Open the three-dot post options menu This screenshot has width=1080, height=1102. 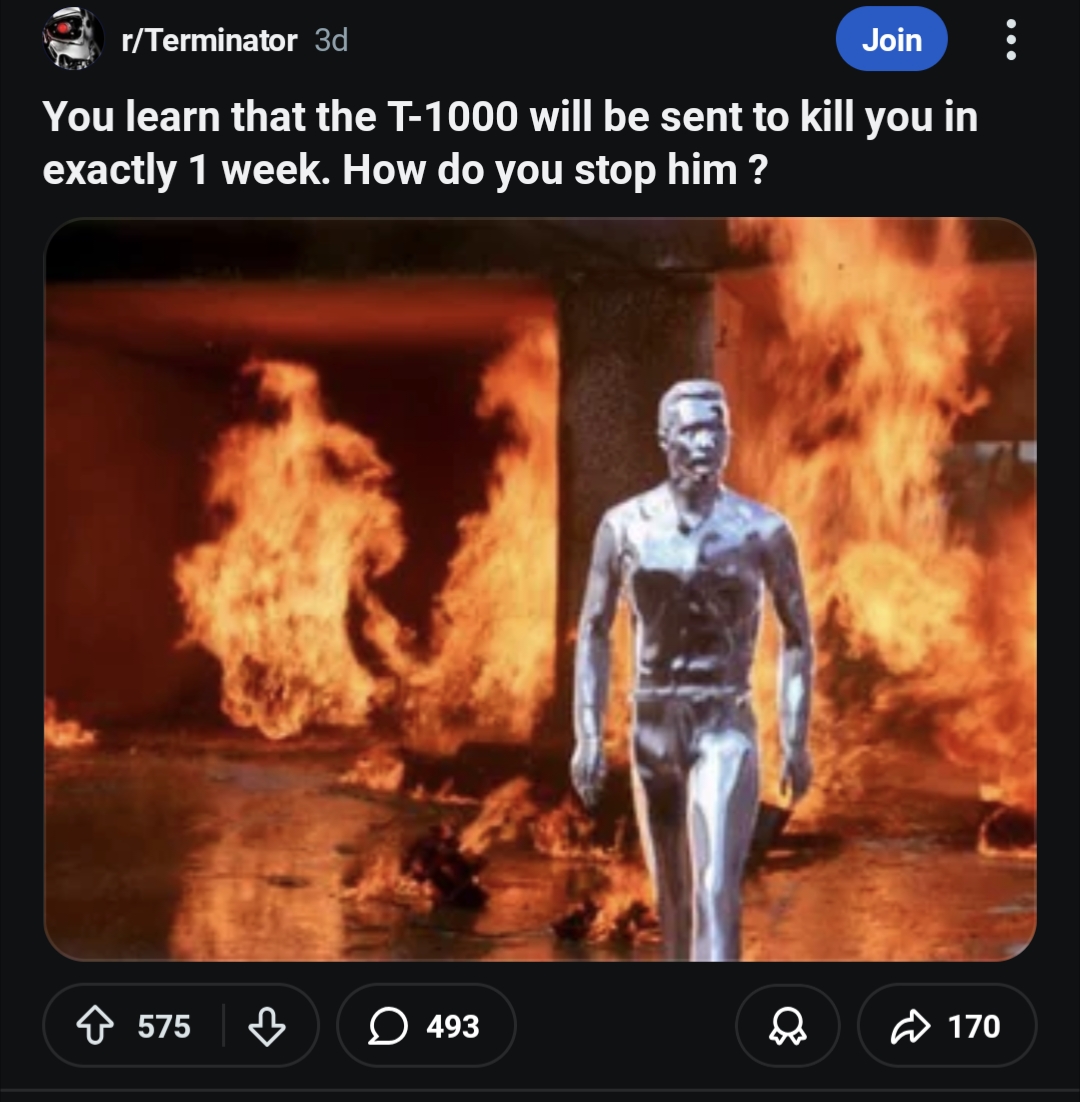[1011, 40]
